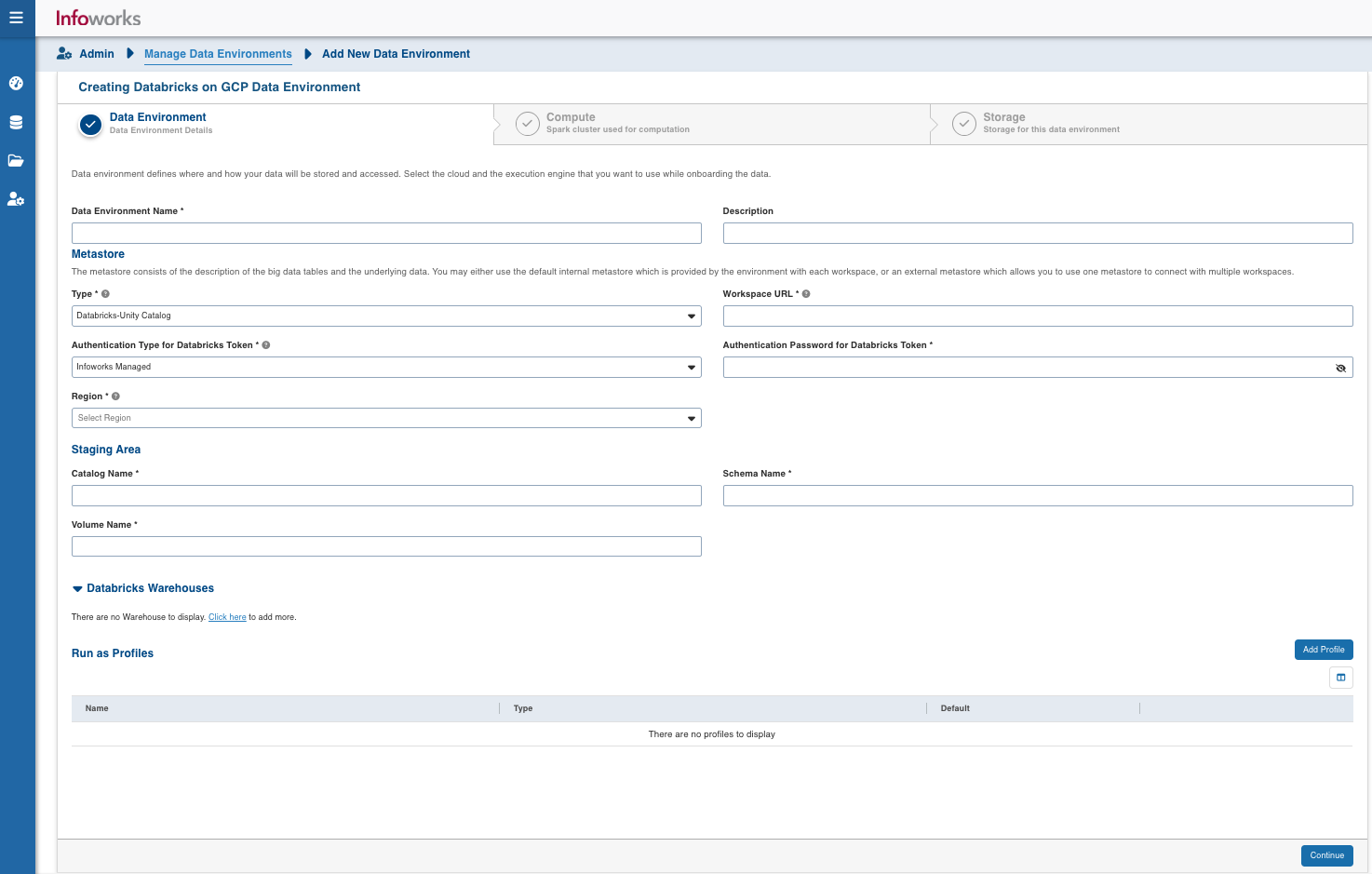1372x874 pixels.
Task: Click the help icon next to Type
Action: pos(105,294)
